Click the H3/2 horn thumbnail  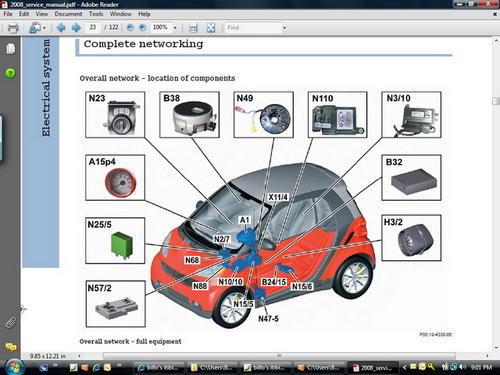(412, 238)
